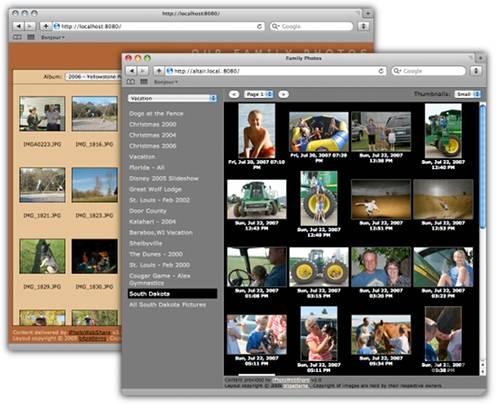Click the altair.local address field

coord(275,71)
